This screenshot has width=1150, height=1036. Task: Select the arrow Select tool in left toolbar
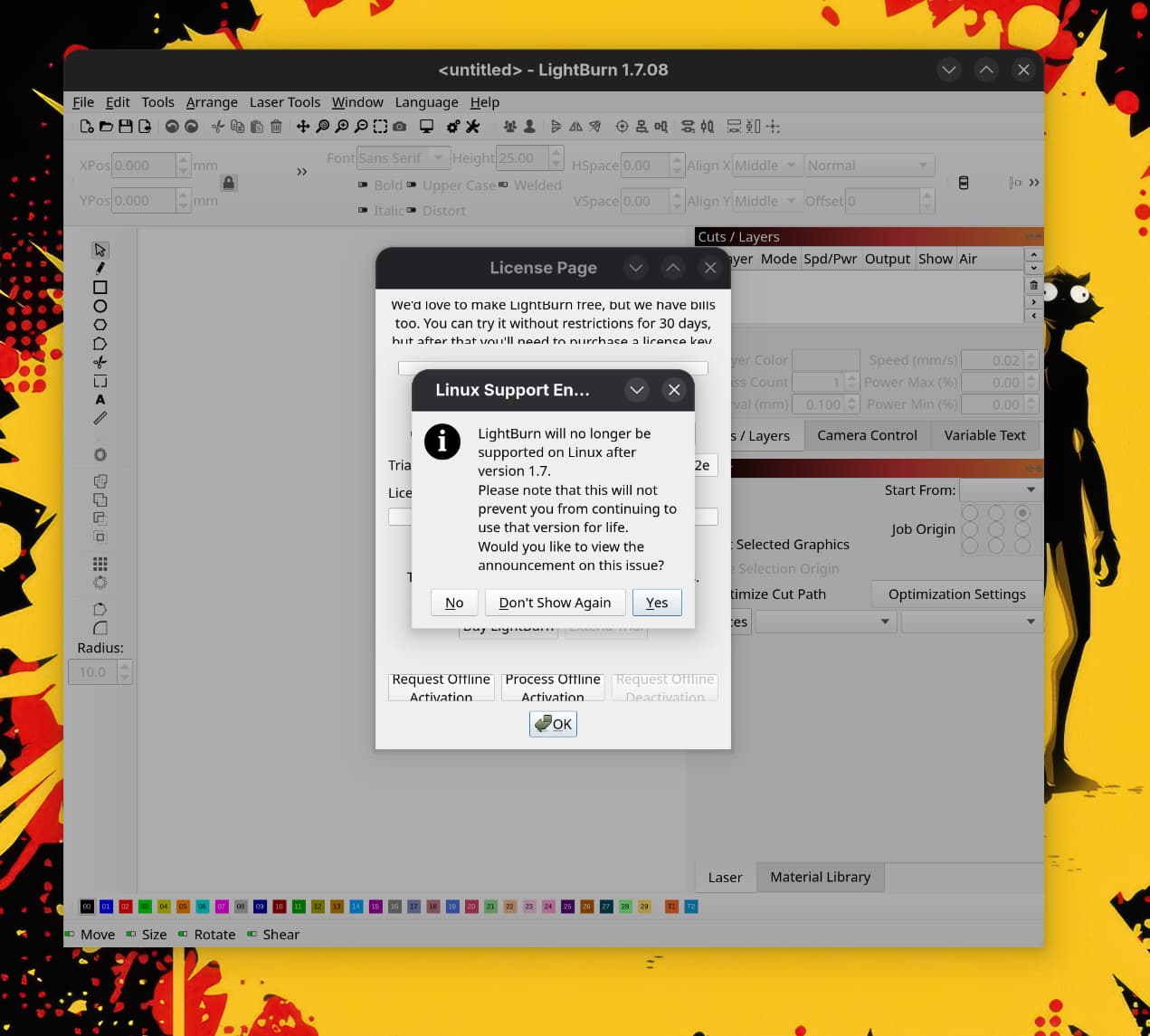[100, 250]
